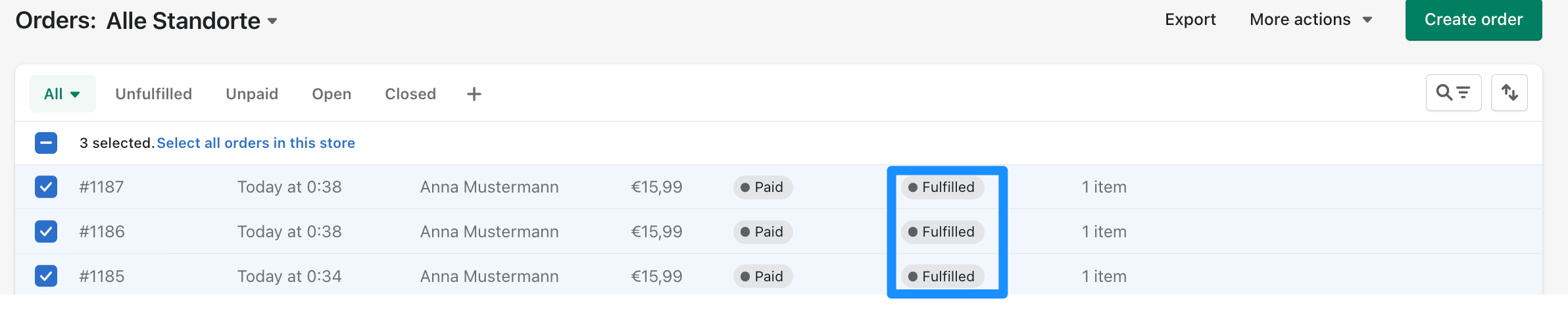Switch to the Closed tab
The image size is (1568, 326).
tap(410, 94)
